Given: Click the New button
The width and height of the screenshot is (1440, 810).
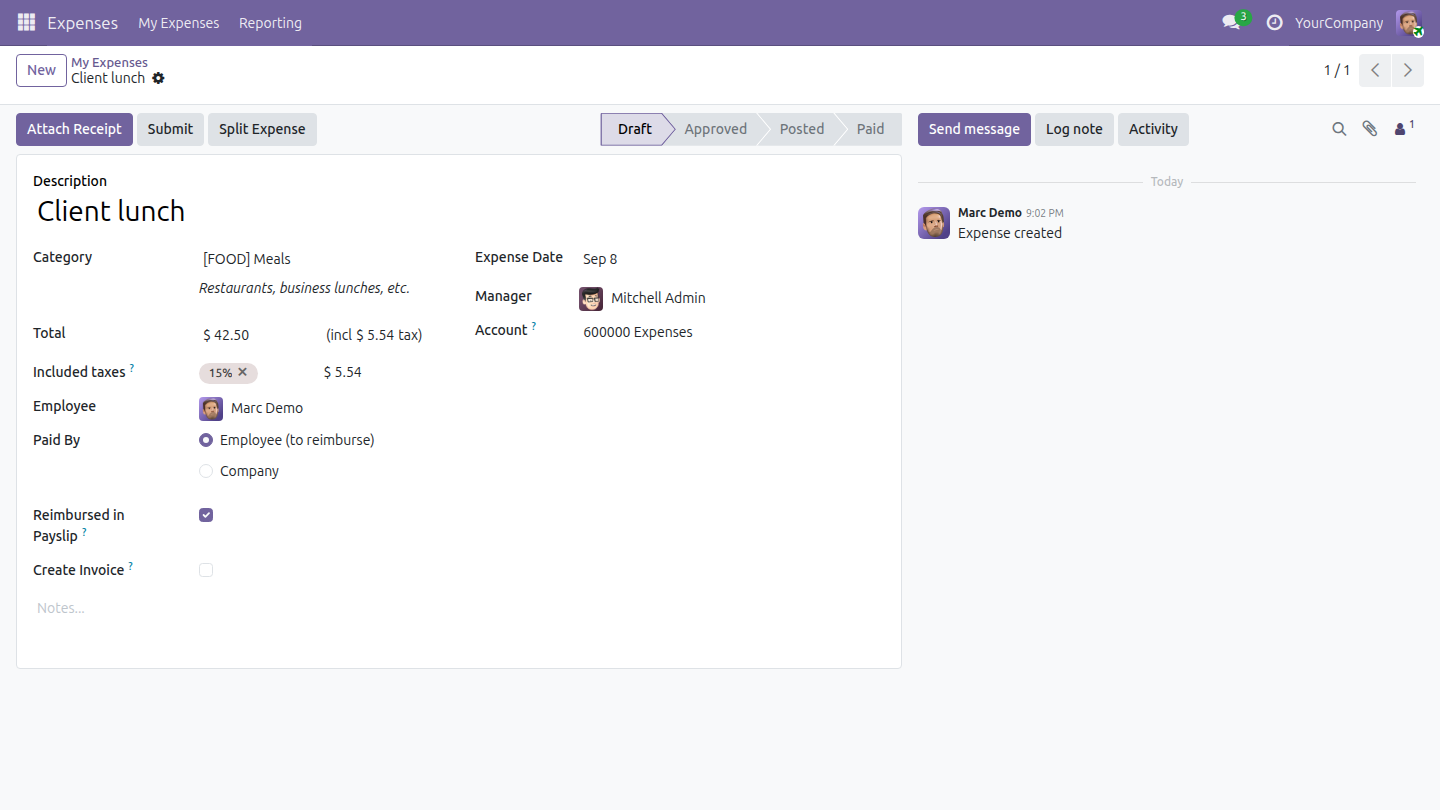Looking at the screenshot, I should point(41,70).
